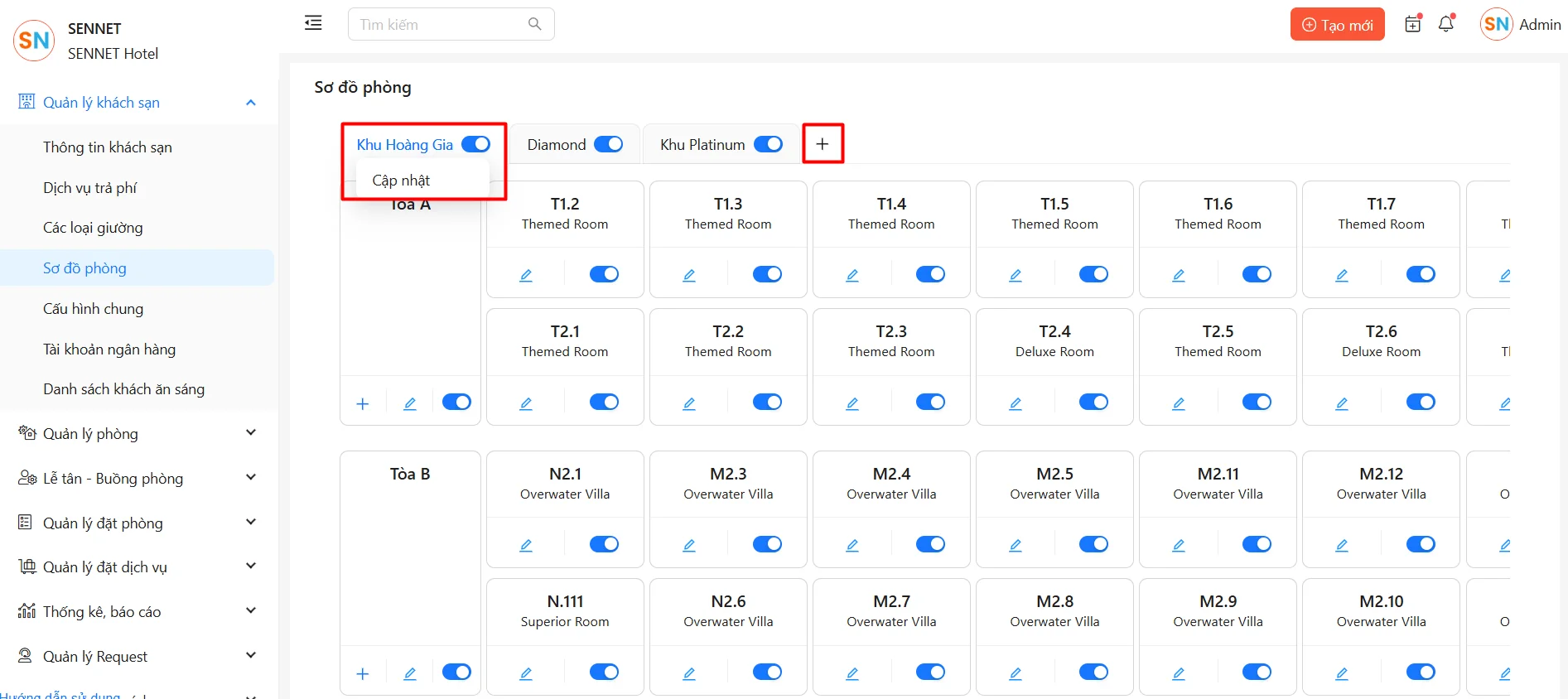This screenshot has width=1568, height=699.
Task: Collapse the Quản lý khách sạn menu
Action: tap(251, 103)
